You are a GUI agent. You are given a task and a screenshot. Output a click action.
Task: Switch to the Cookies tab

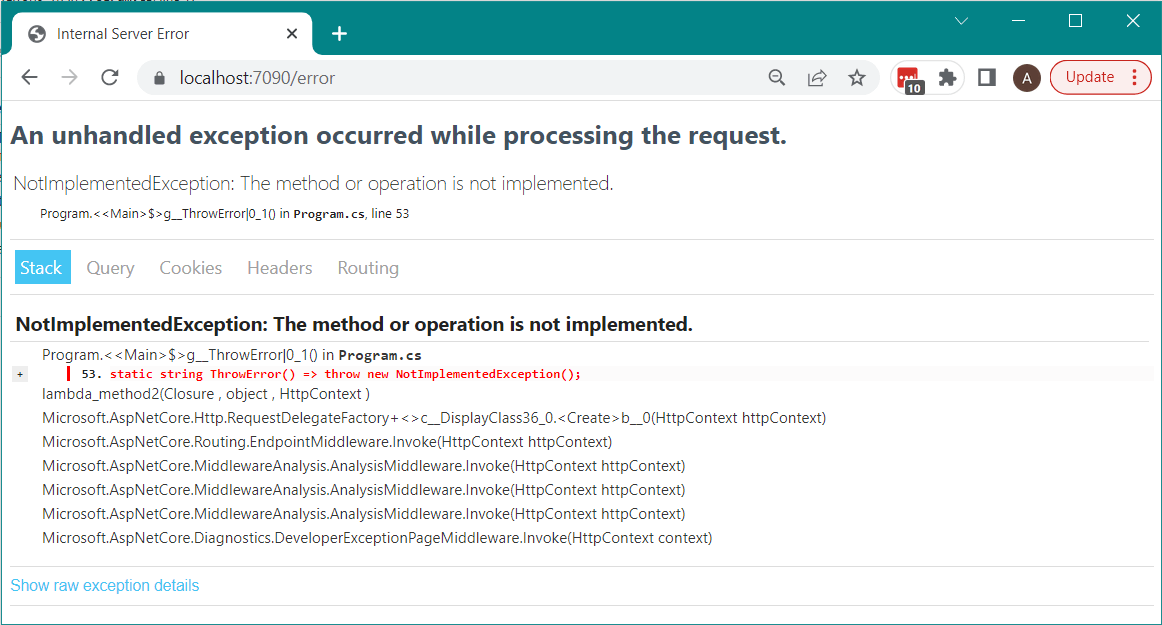[190, 268]
